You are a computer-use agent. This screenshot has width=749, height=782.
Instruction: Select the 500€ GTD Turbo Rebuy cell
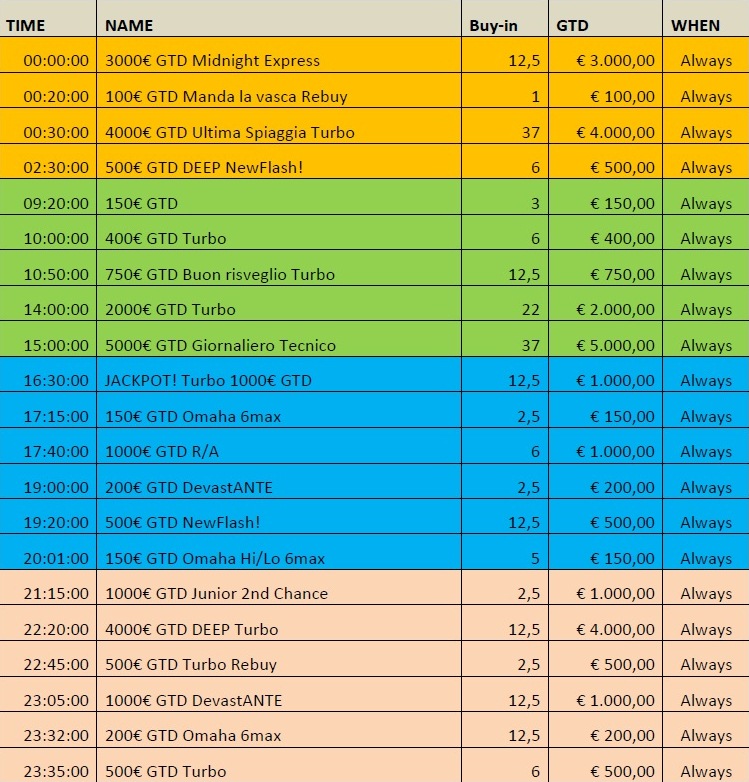191,665
